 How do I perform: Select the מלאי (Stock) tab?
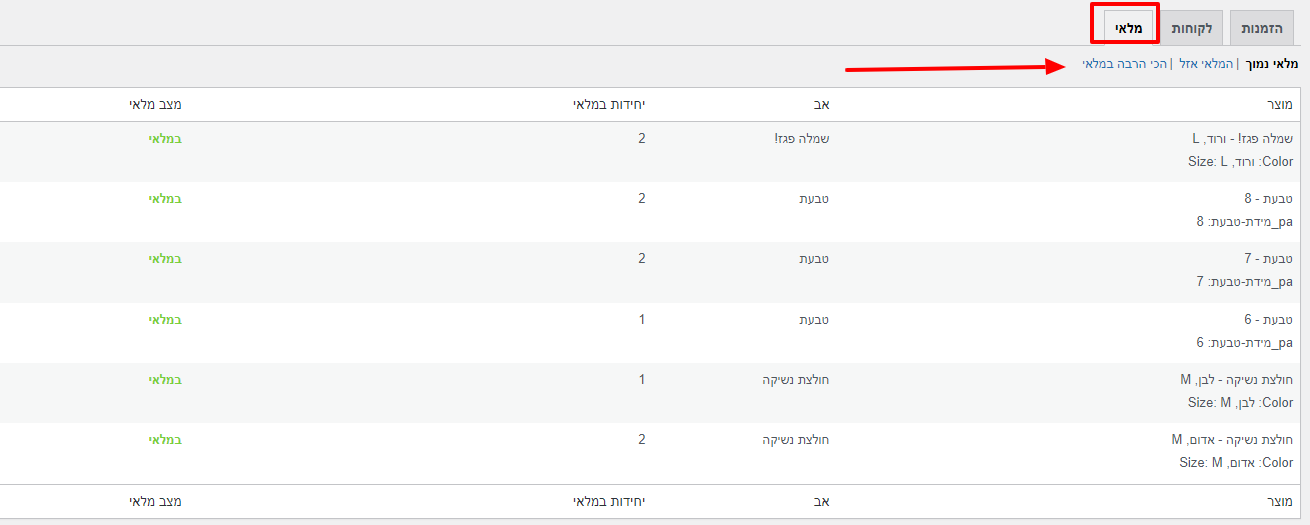click(1124, 28)
